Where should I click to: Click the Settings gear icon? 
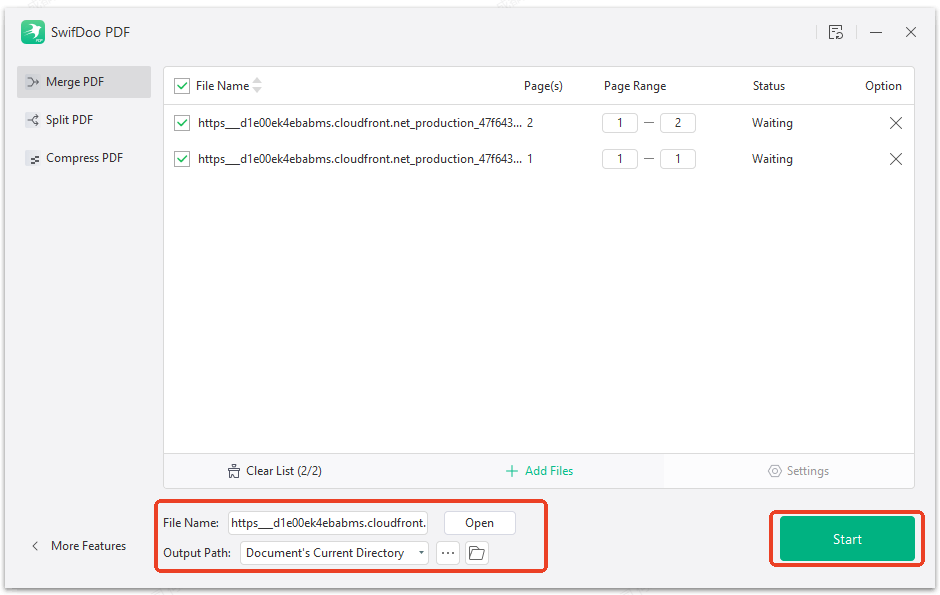pyautogui.click(x=775, y=470)
